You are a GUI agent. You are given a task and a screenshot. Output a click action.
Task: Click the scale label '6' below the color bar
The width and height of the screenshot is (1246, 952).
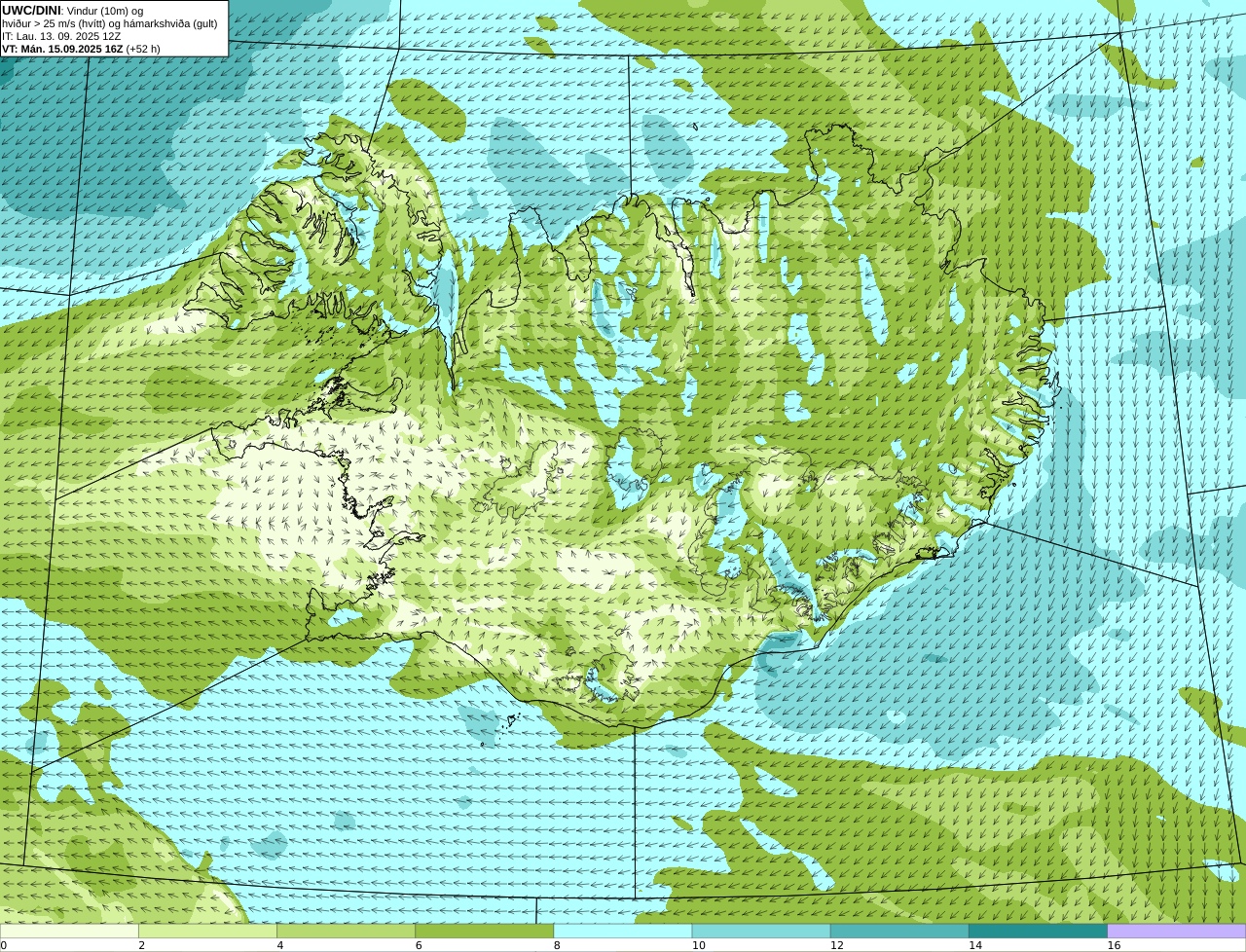[419, 945]
